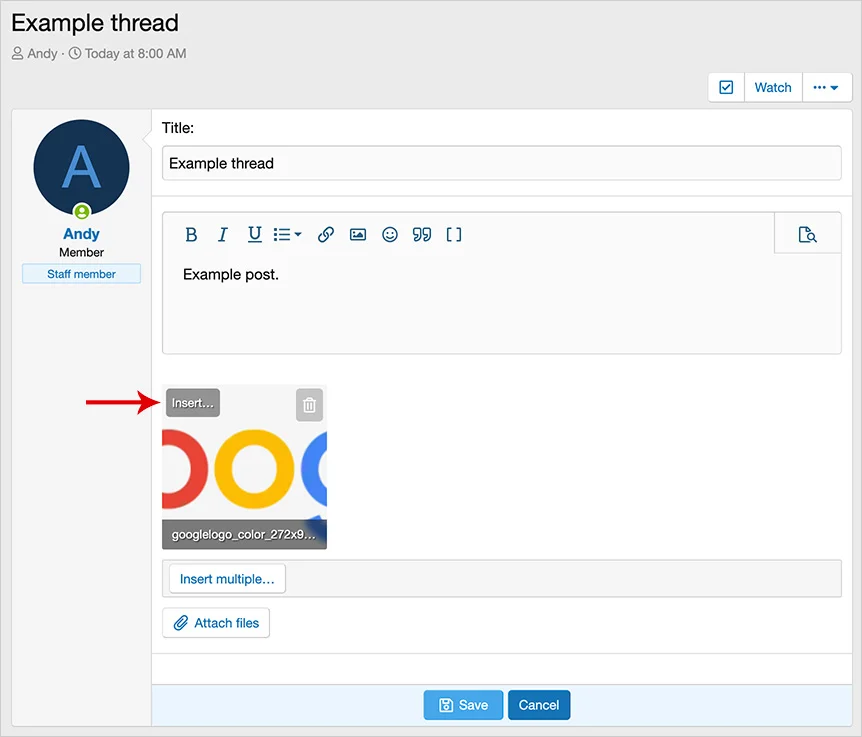Toggle the select-for-moderation checkbox icon
Screen dimensions: 862x737
[x=726, y=88]
